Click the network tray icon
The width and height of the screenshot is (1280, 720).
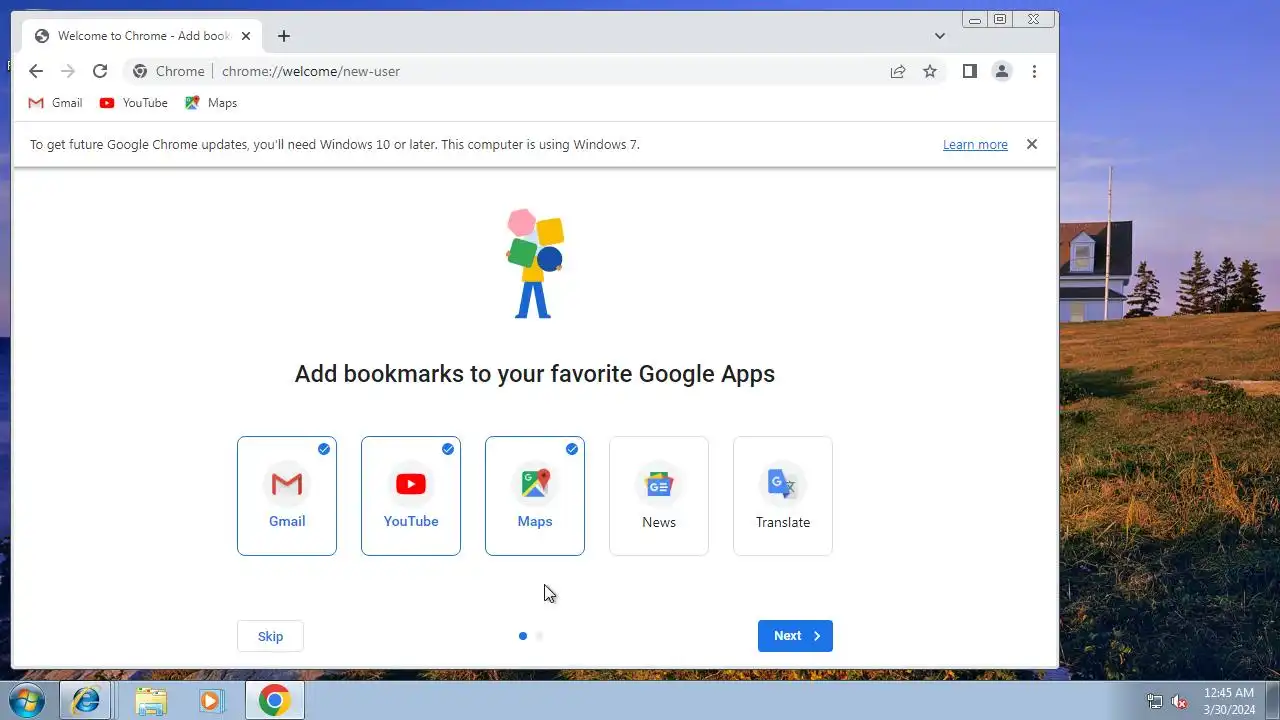pos(1155,701)
